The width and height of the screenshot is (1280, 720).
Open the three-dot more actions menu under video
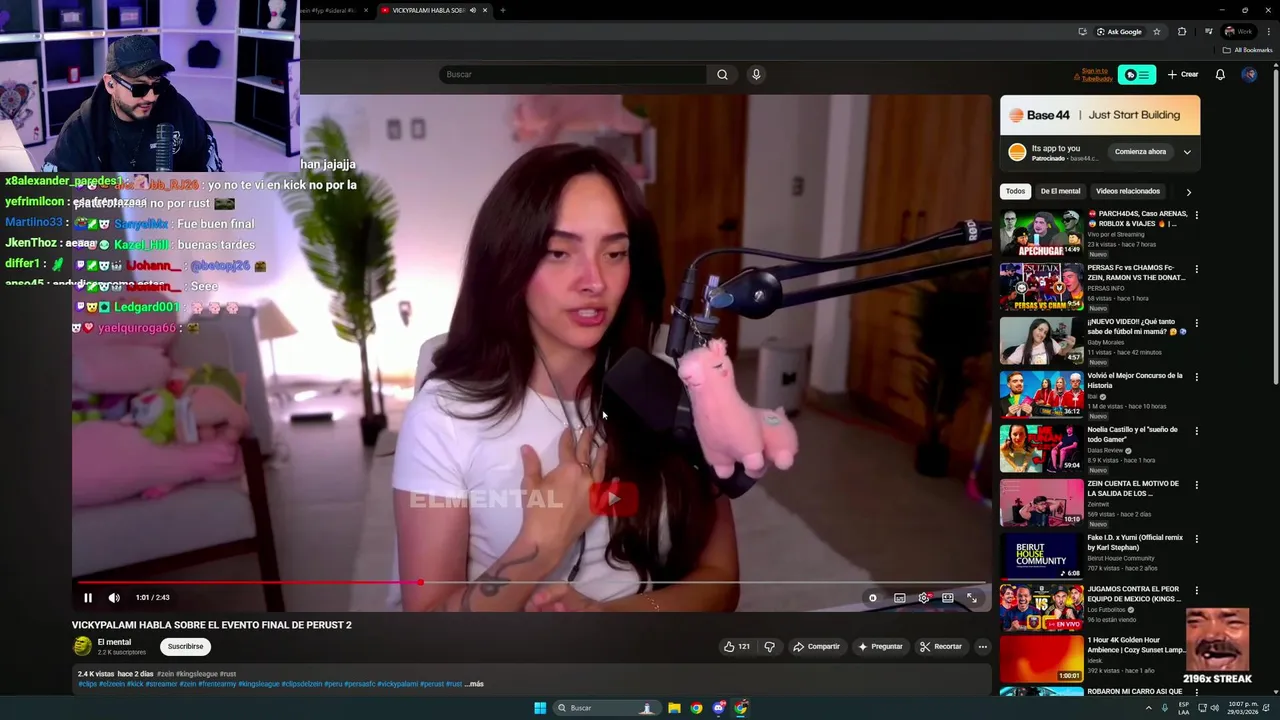982,647
